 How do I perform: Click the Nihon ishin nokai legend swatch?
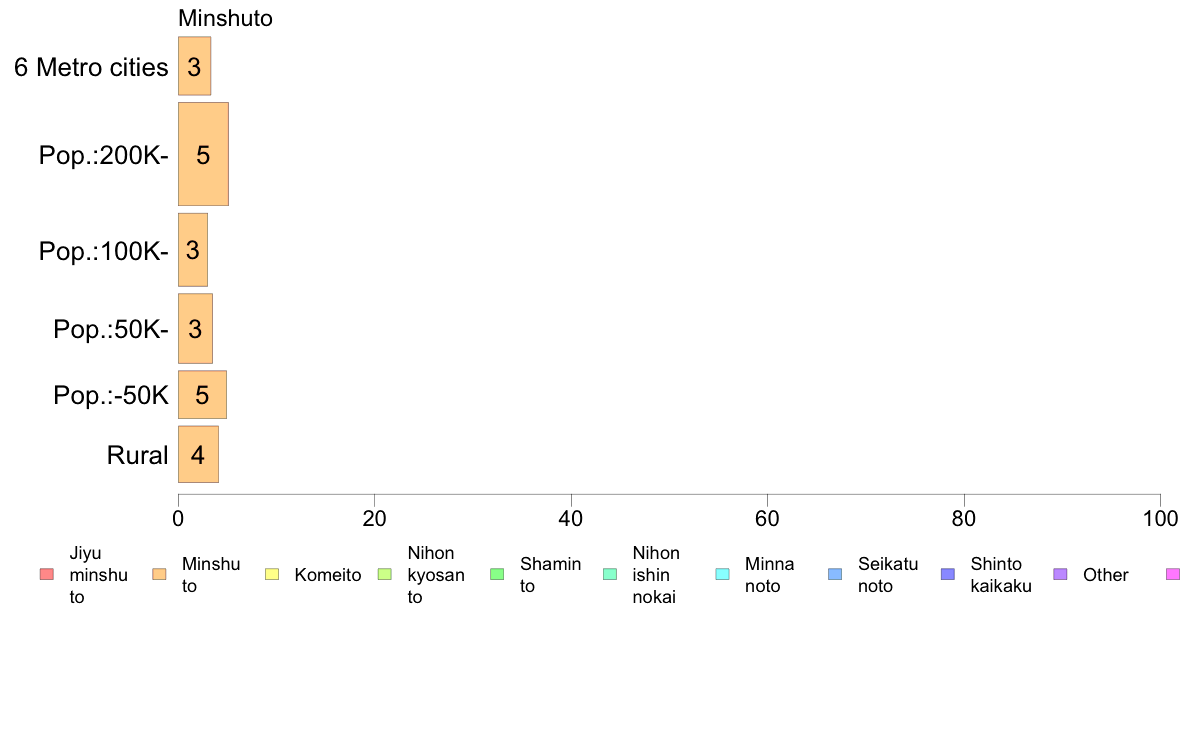(x=610, y=575)
